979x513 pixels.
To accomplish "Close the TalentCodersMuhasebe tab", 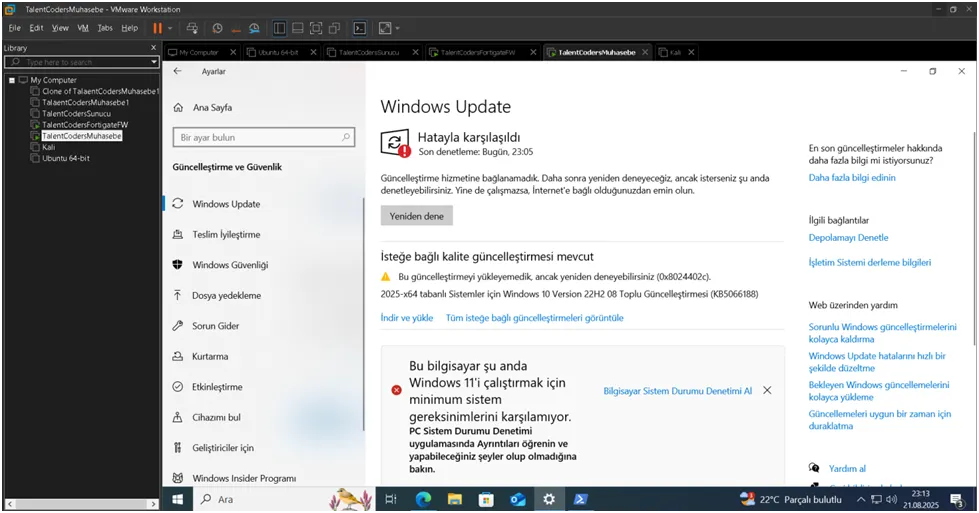I will pos(645,52).
